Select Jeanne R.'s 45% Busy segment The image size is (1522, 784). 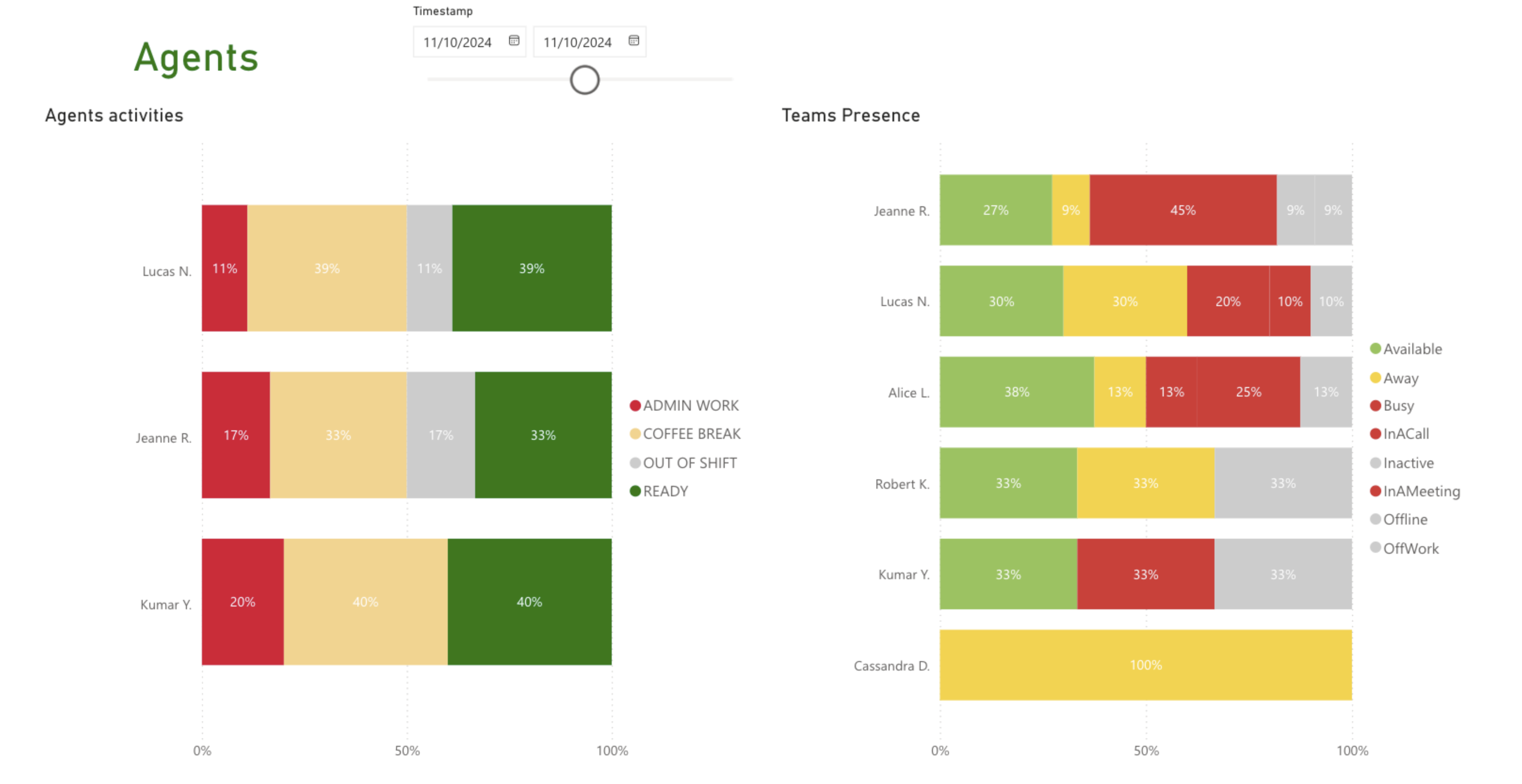(x=1183, y=210)
